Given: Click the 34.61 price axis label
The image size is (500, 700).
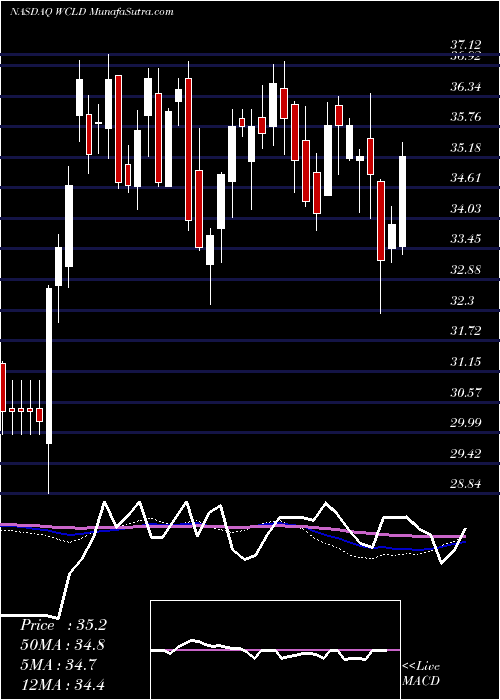Looking at the screenshot, I should coord(466,178).
